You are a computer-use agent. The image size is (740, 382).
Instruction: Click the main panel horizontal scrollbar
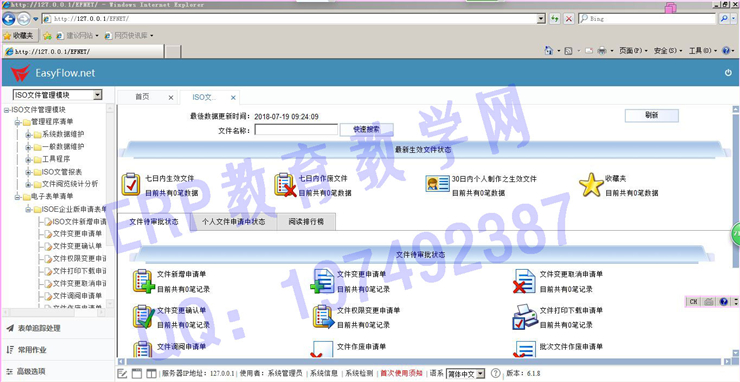pos(424,362)
